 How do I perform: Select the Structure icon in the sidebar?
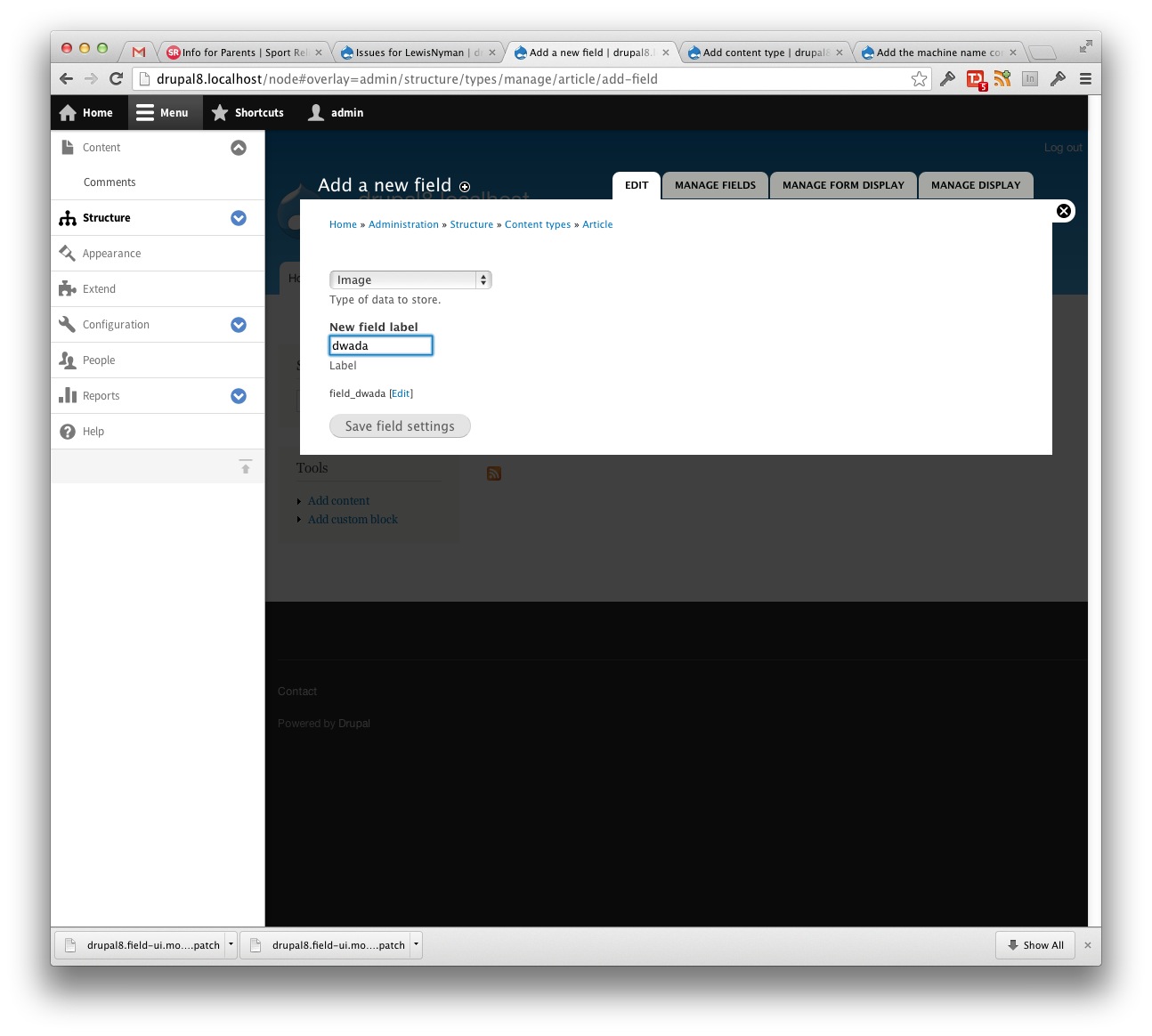tap(67, 217)
